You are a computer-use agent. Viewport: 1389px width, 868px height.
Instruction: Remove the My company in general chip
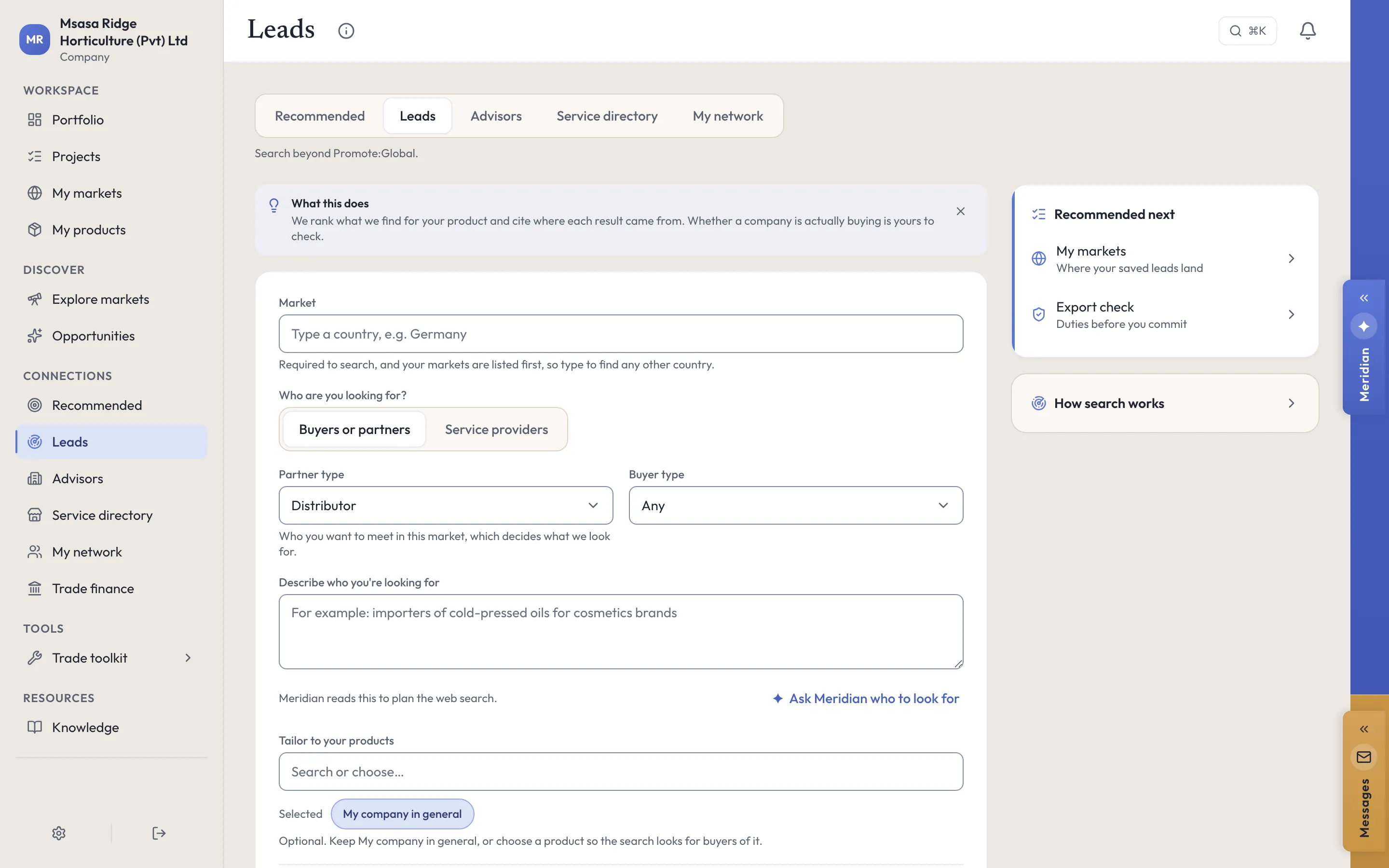(x=402, y=814)
